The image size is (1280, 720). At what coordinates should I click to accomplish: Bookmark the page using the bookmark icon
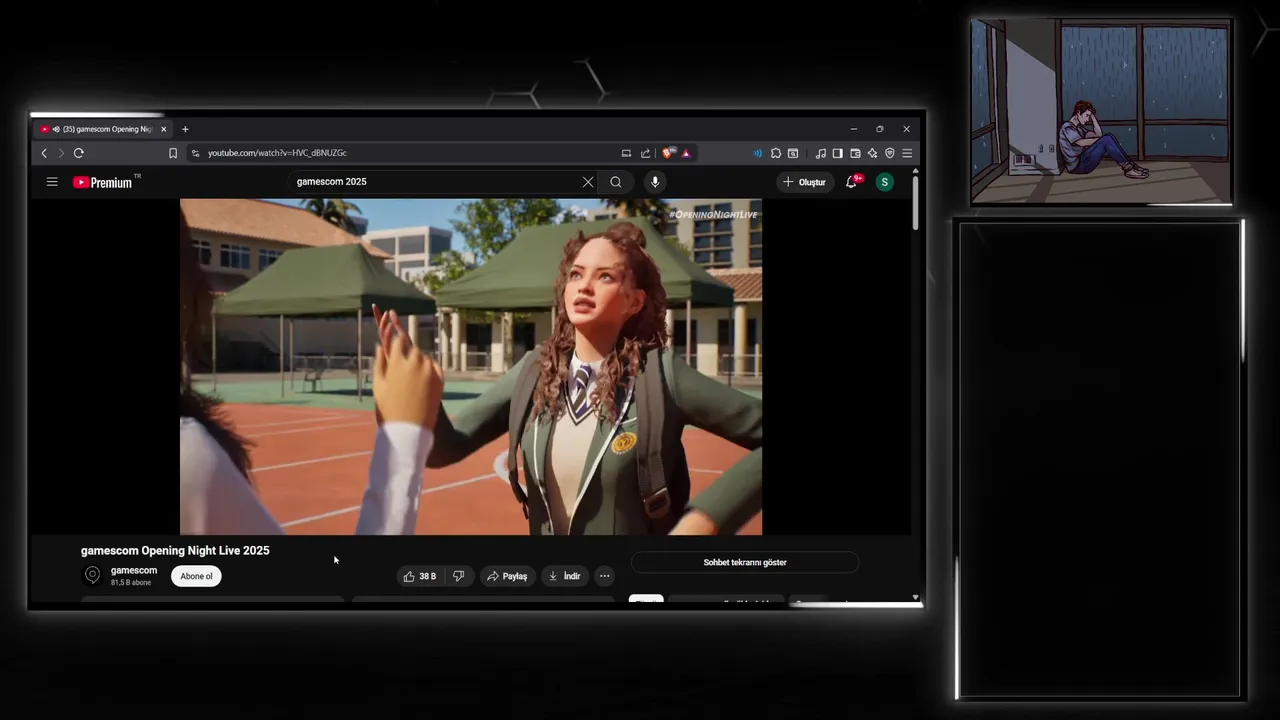[173, 153]
